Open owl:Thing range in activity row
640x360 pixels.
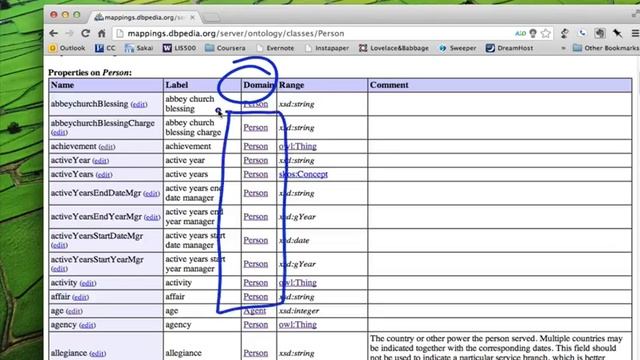pyautogui.click(x=298, y=282)
